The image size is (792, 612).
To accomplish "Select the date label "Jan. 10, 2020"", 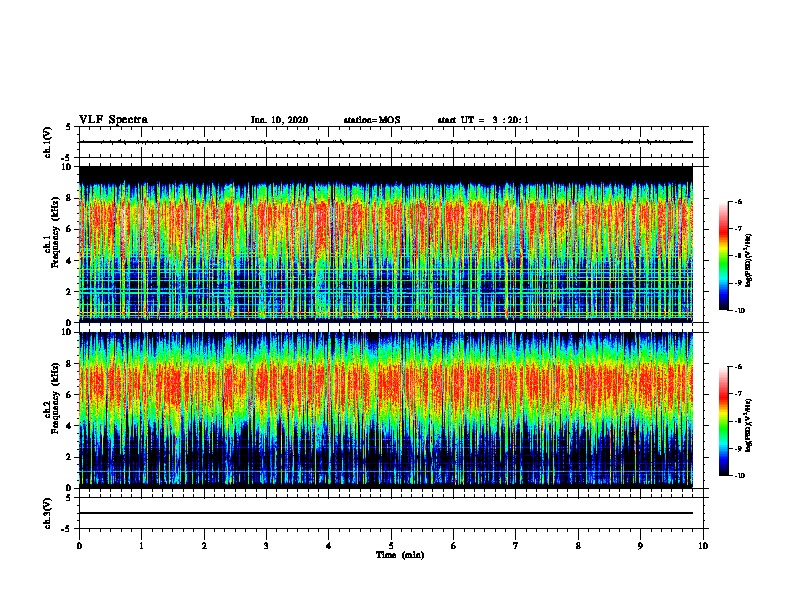I will tap(279, 120).
